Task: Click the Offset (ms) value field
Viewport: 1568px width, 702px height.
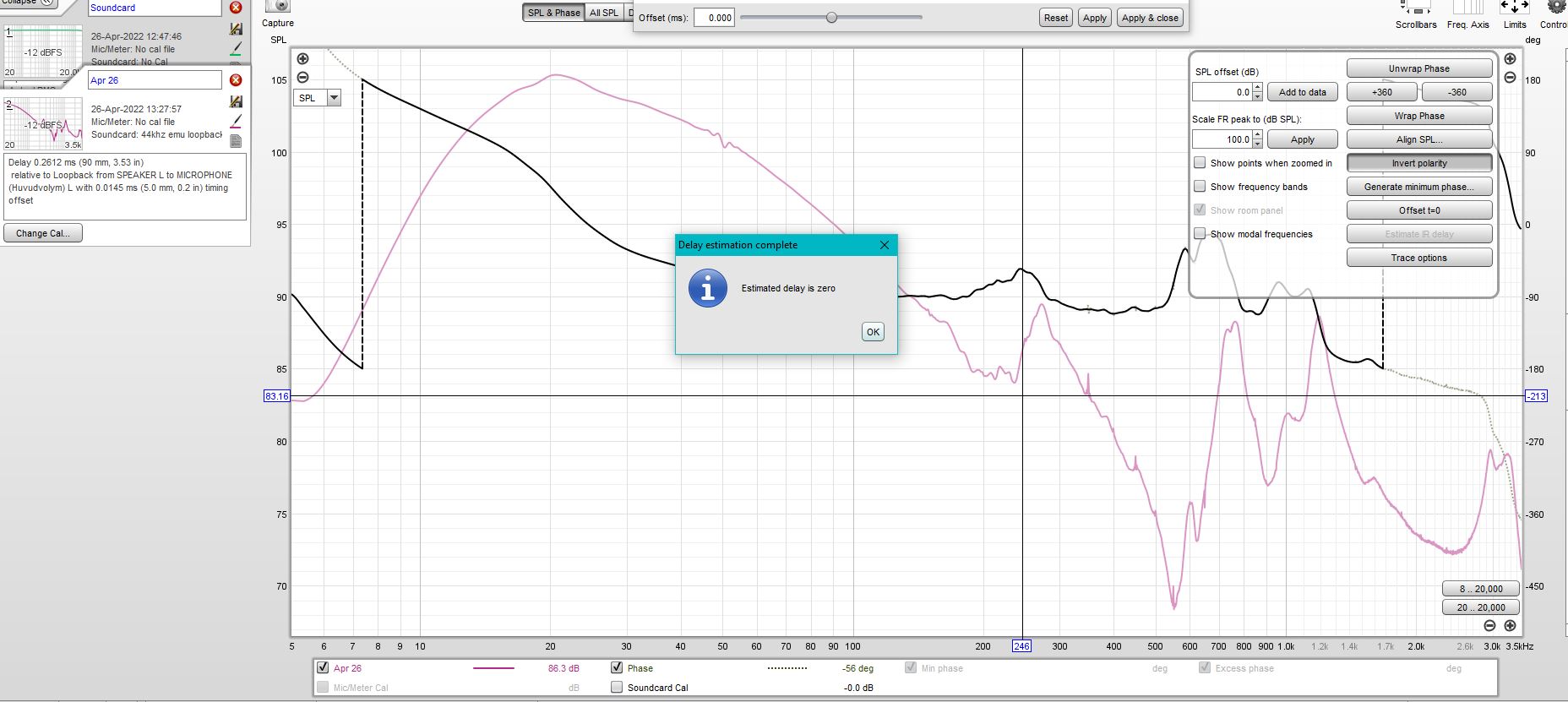Action: click(714, 18)
